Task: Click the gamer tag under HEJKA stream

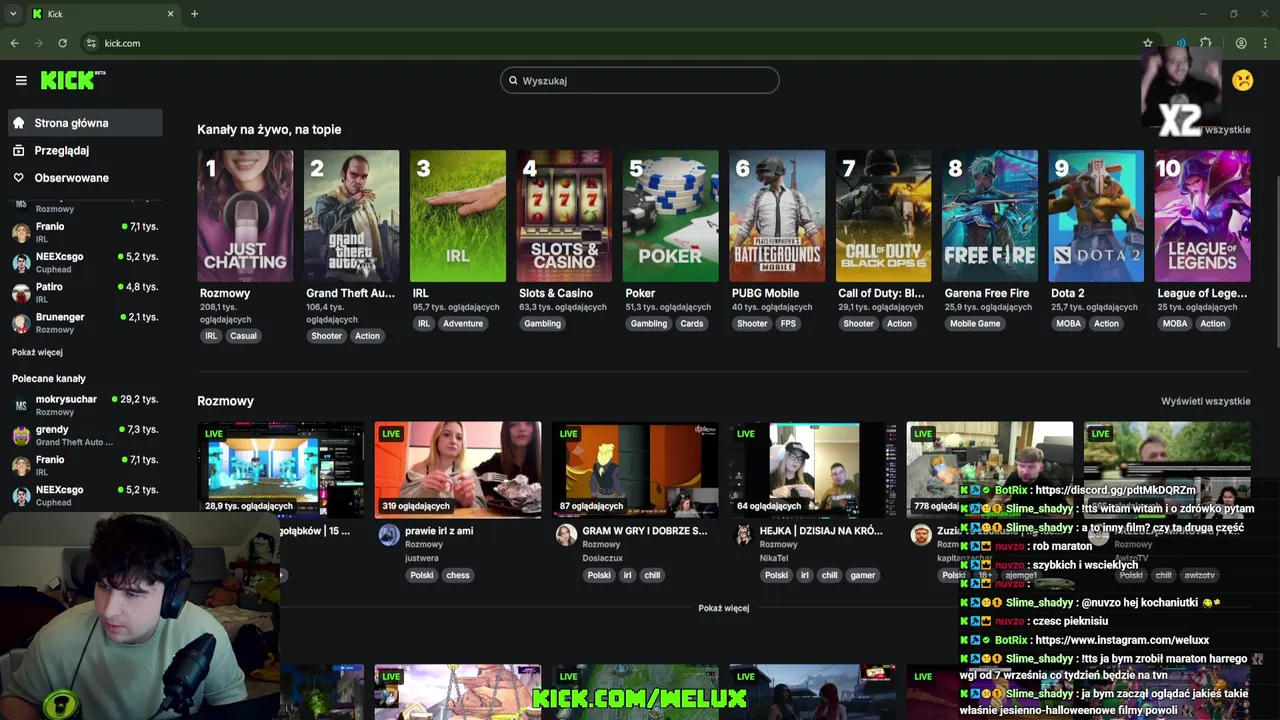Action: (863, 575)
